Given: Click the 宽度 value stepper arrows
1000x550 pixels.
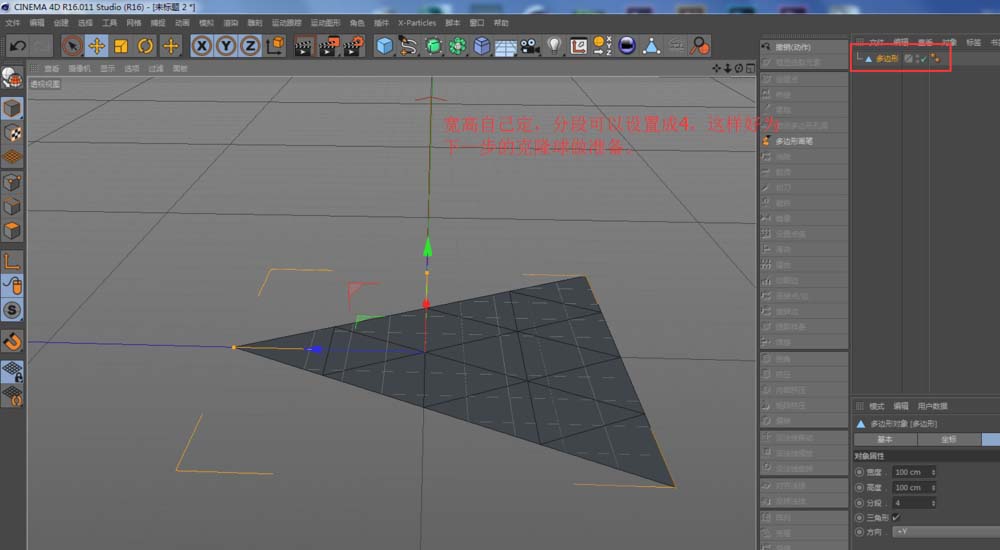Looking at the screenshot, I should coord(933,472).
